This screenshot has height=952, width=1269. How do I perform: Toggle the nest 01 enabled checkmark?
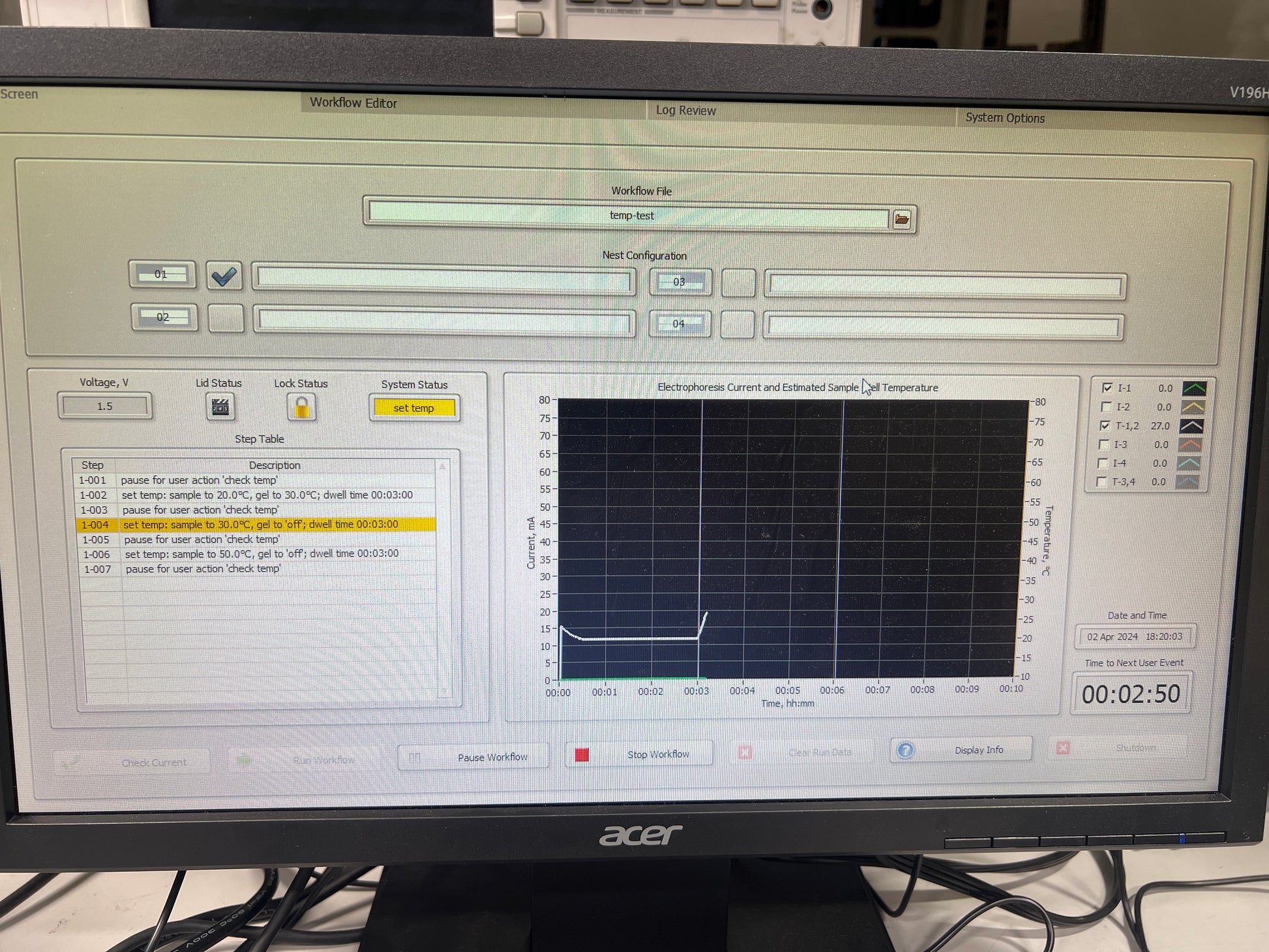pyautogui.click(x=224, y=276)
